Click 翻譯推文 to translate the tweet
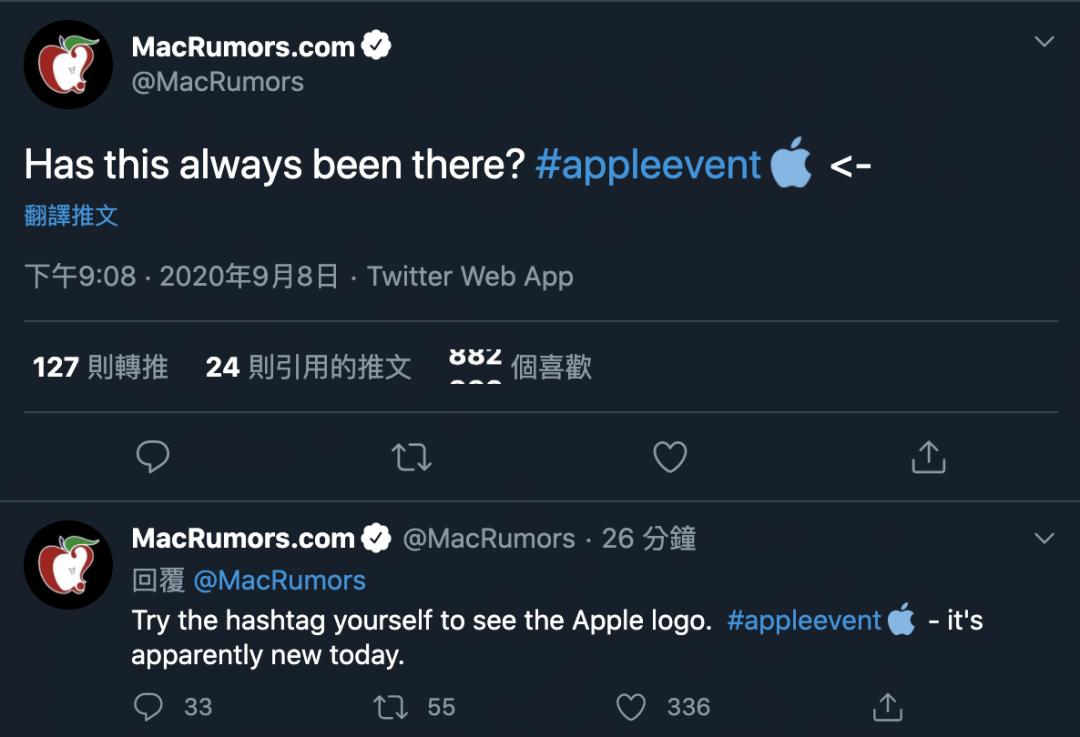The width and height of the screenshot is (1080, 737). (71, 216)
